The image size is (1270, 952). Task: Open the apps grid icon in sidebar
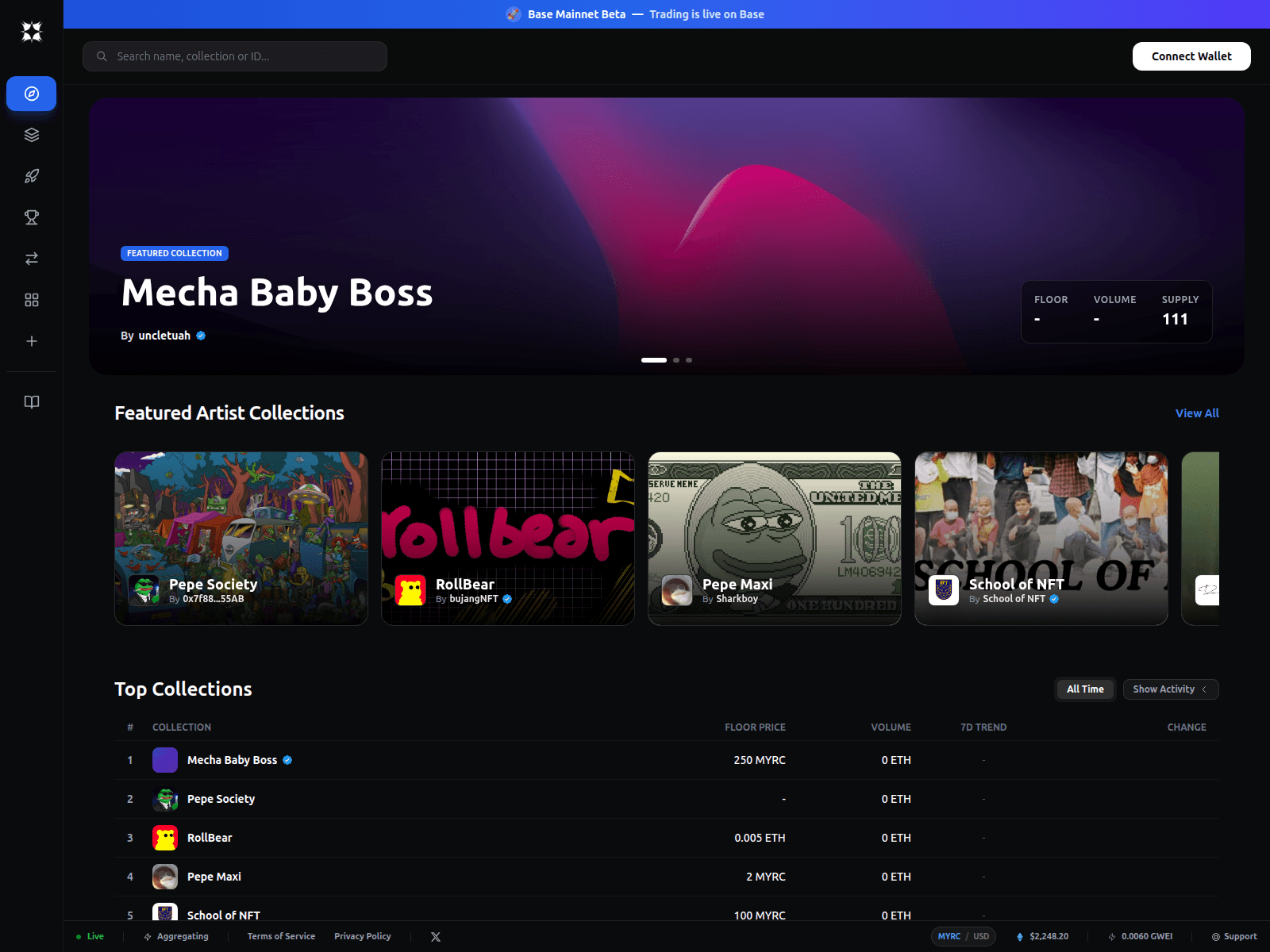[31, 300]
